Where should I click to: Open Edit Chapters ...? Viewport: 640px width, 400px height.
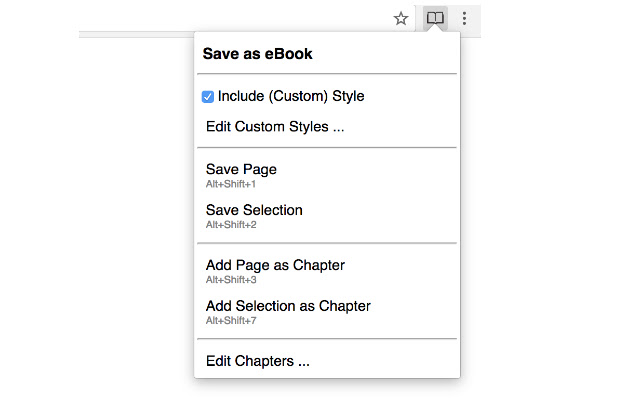pyautogui.click(x=258, y=361)
